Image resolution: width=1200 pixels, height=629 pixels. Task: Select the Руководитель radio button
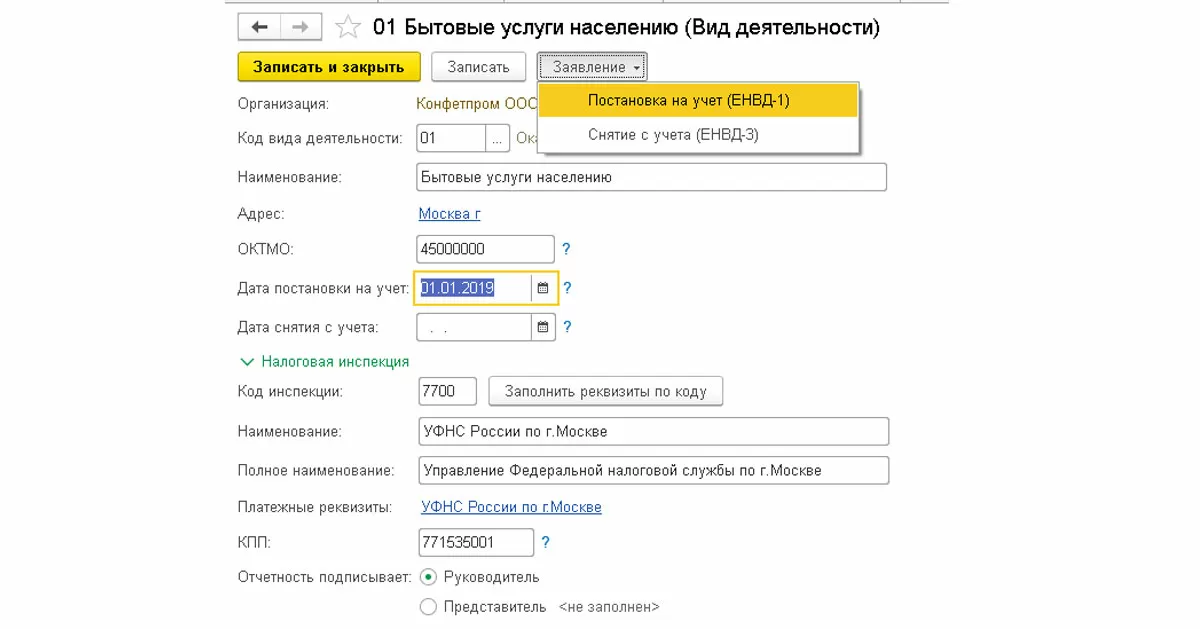click(429, 577)
